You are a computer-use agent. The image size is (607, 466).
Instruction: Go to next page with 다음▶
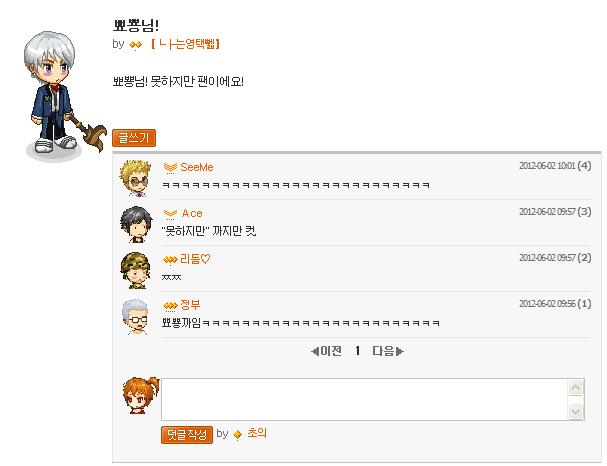click(x=388, y=351)
